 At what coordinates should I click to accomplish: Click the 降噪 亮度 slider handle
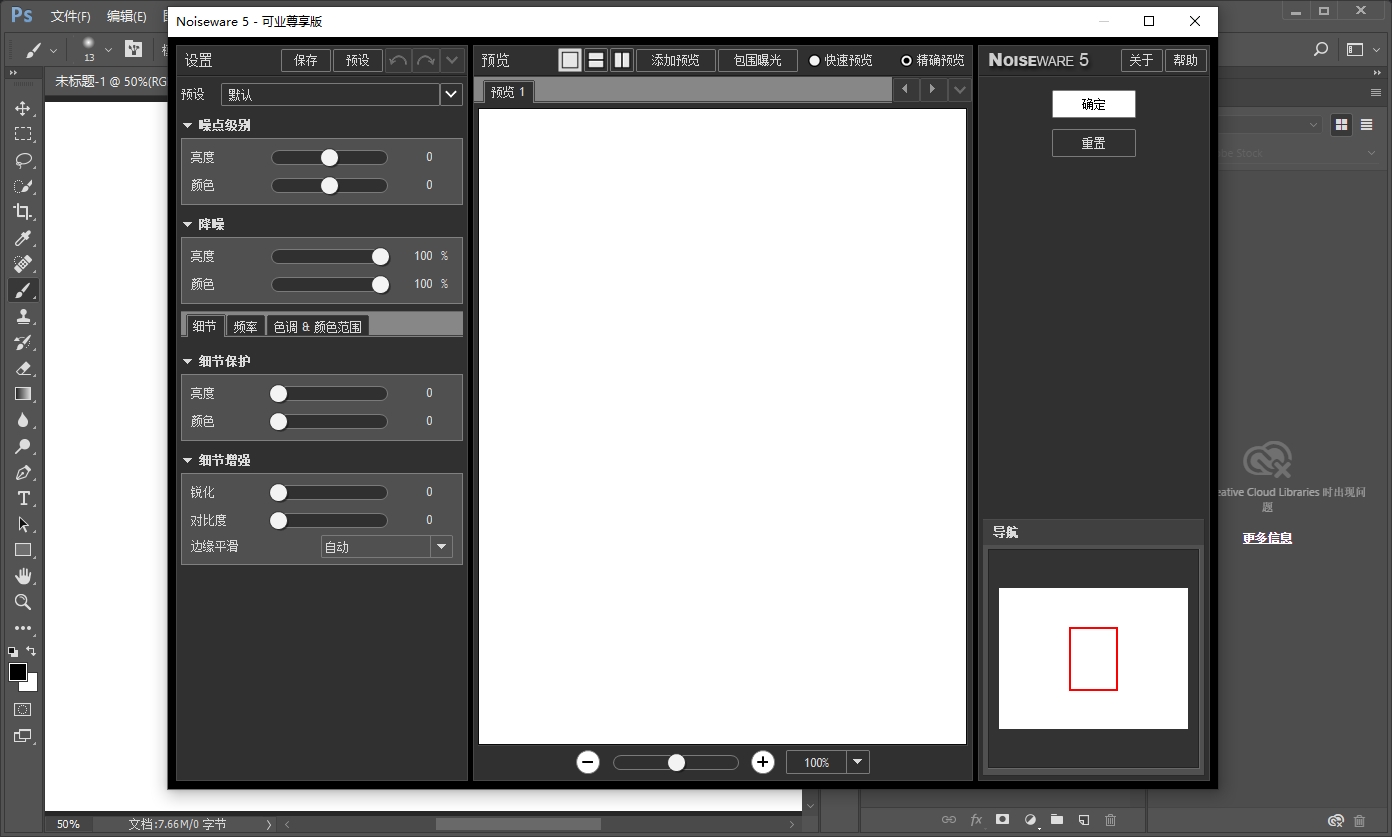(x=380, y=256)
